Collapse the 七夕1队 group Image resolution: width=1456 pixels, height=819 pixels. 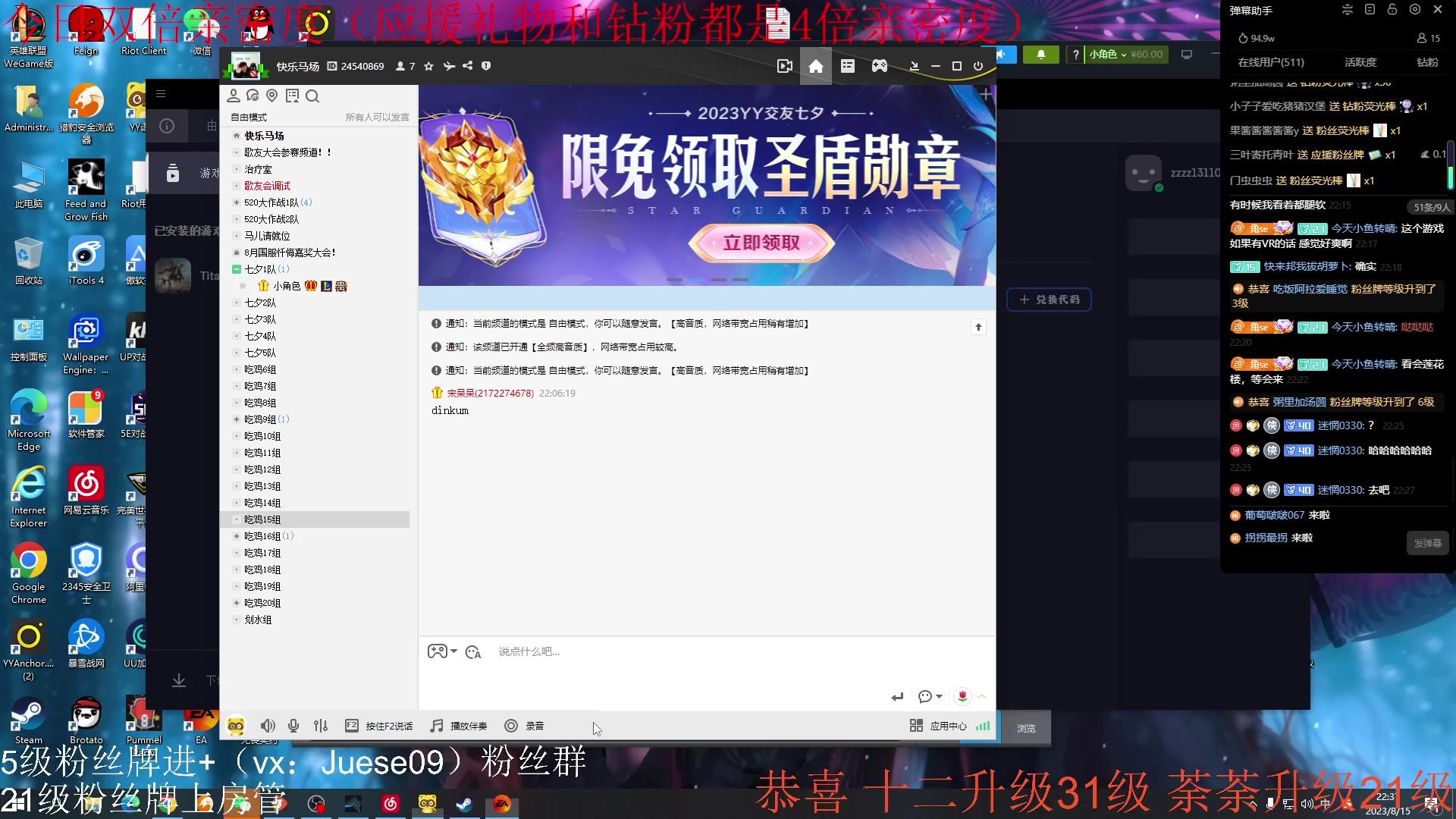pos(237,269)
